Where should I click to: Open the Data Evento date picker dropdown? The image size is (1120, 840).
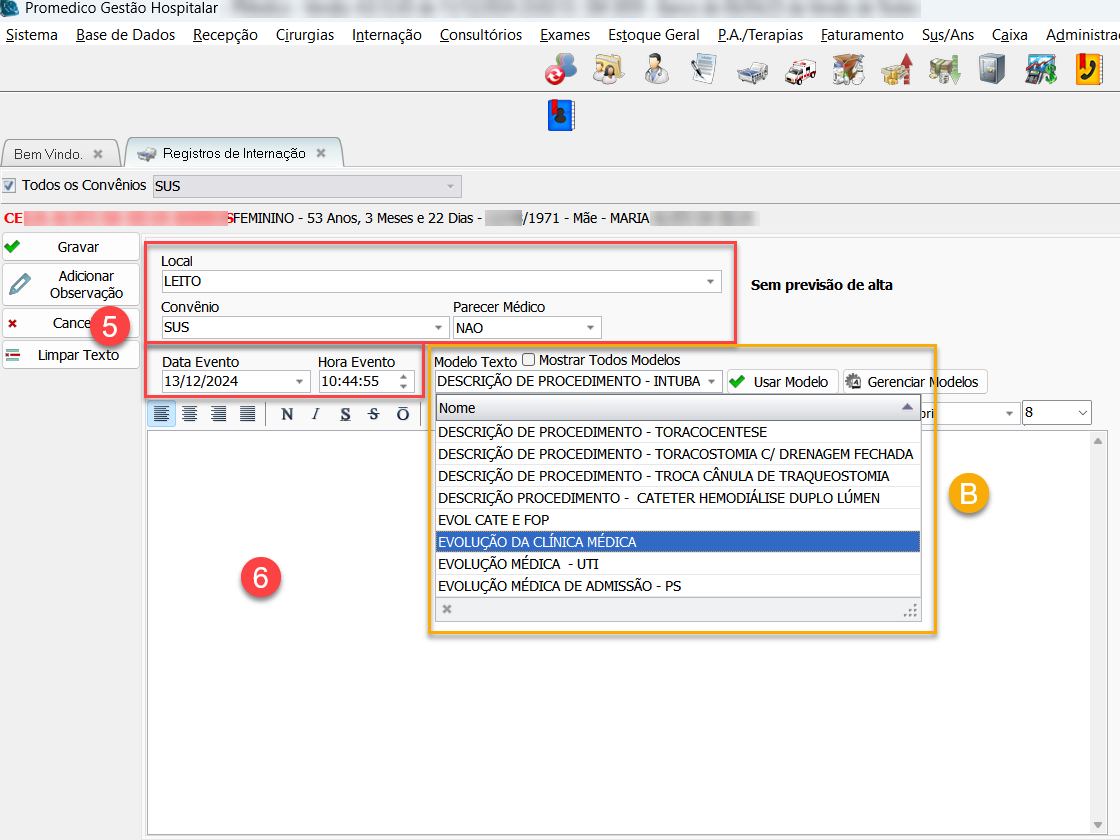301,381
